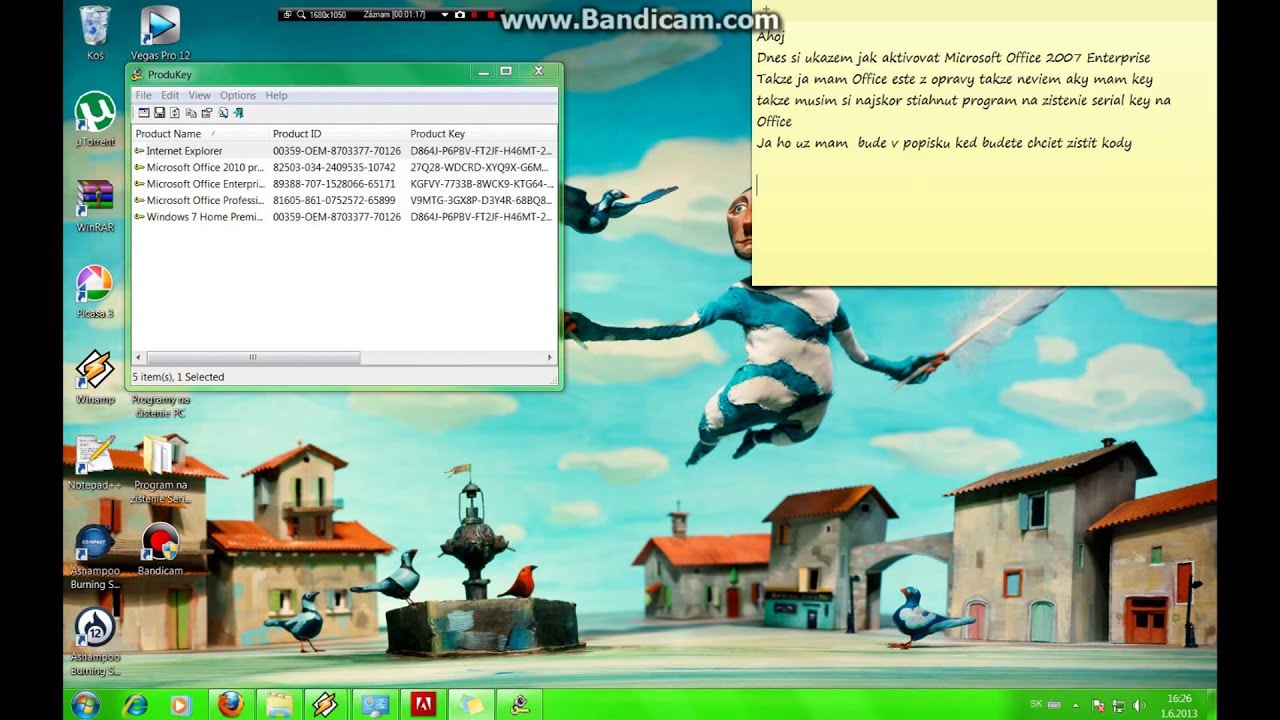Open Windows Media Player from the taskbar

click(181, 705)
